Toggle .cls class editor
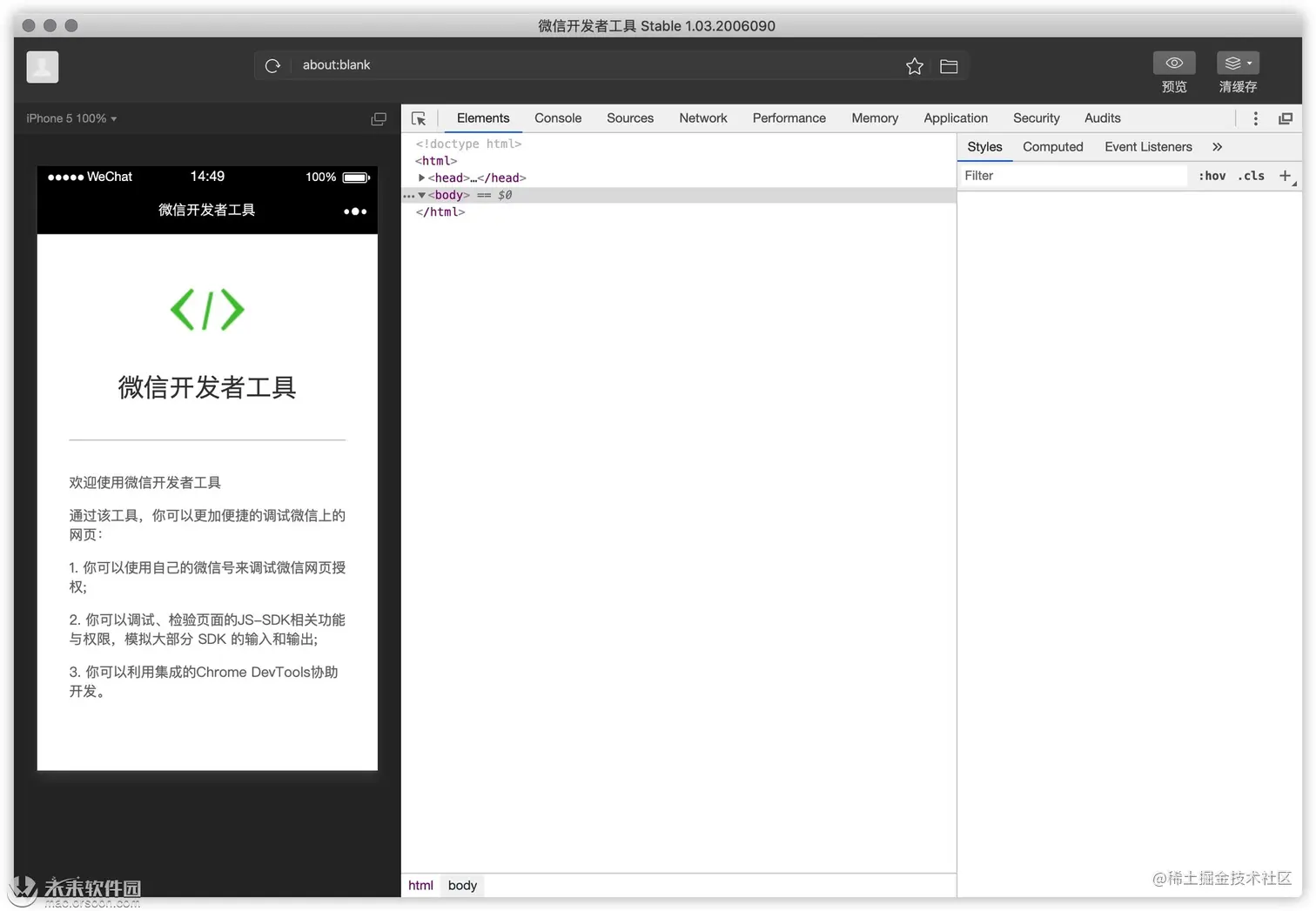 tap(1252, 176)
